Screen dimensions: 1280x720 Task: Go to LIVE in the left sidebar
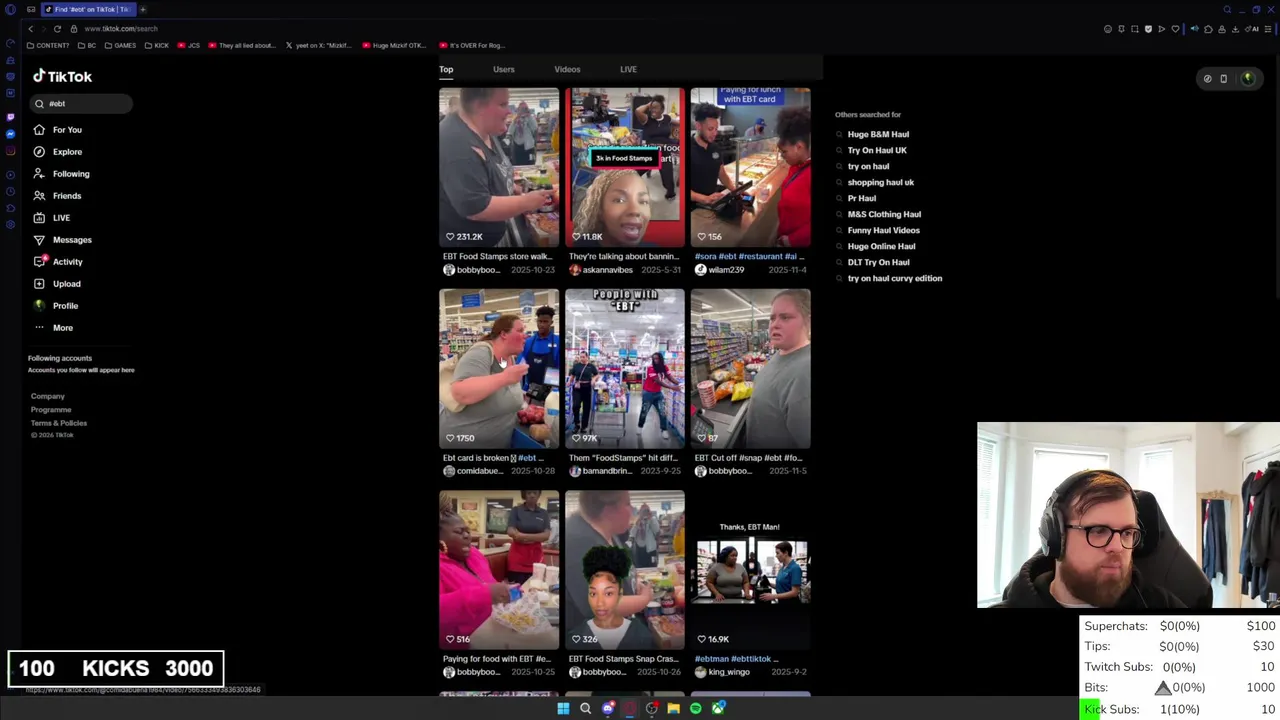pos(52,218)
